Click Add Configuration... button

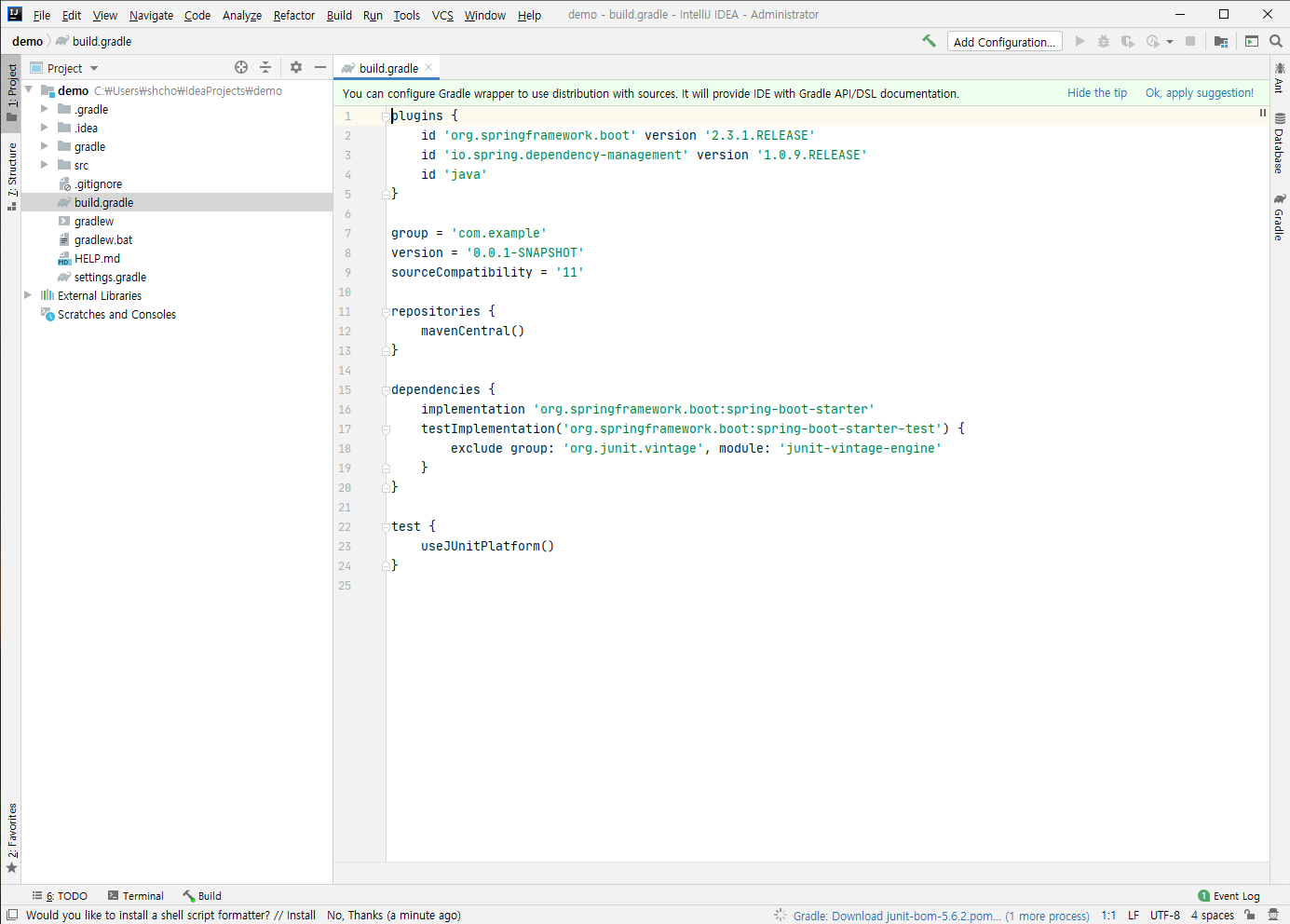point(1004,42)
